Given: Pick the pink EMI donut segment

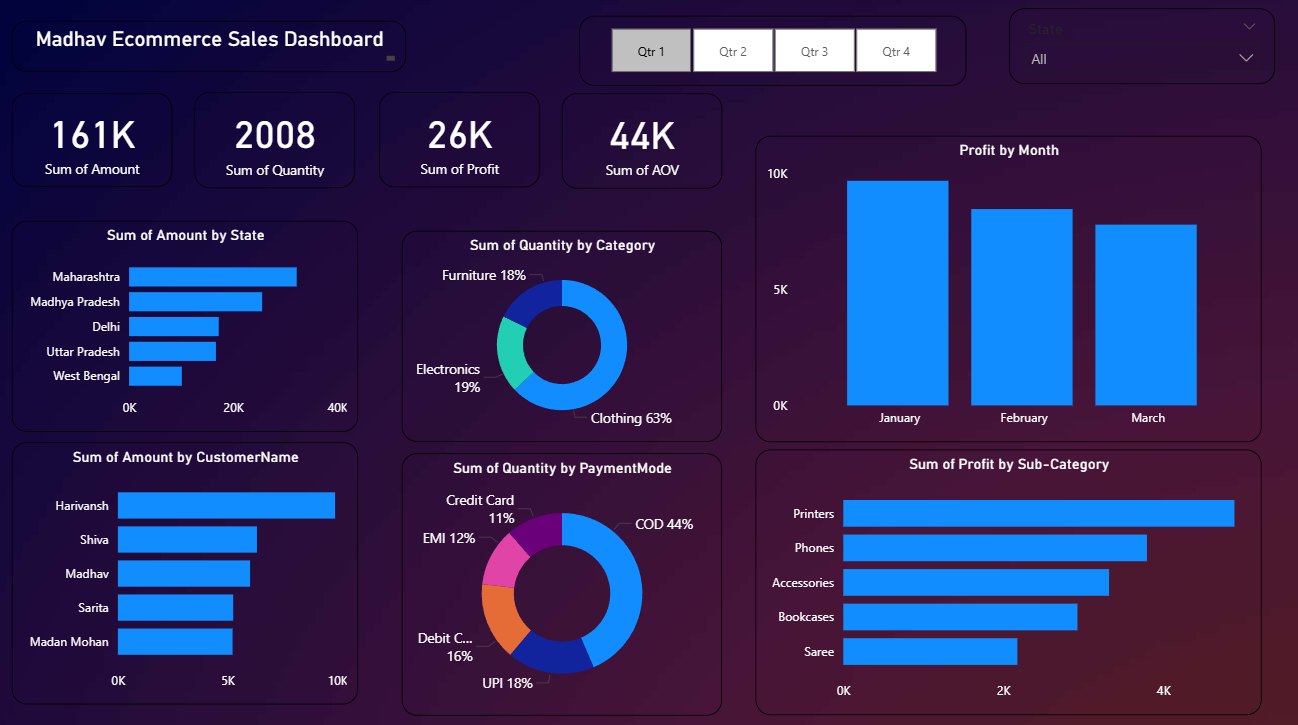Looking at the screenshot, I should point(500,560).
